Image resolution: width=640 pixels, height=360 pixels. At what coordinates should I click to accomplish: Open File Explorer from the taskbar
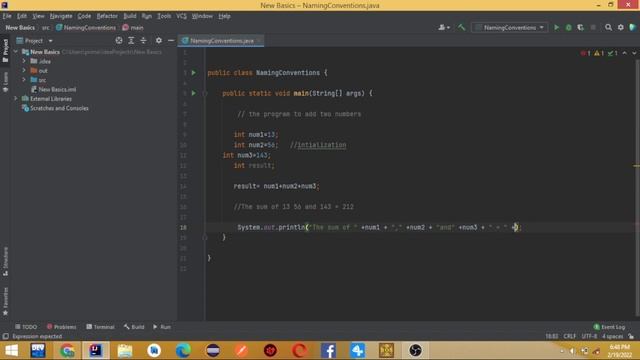coord(125,351)
